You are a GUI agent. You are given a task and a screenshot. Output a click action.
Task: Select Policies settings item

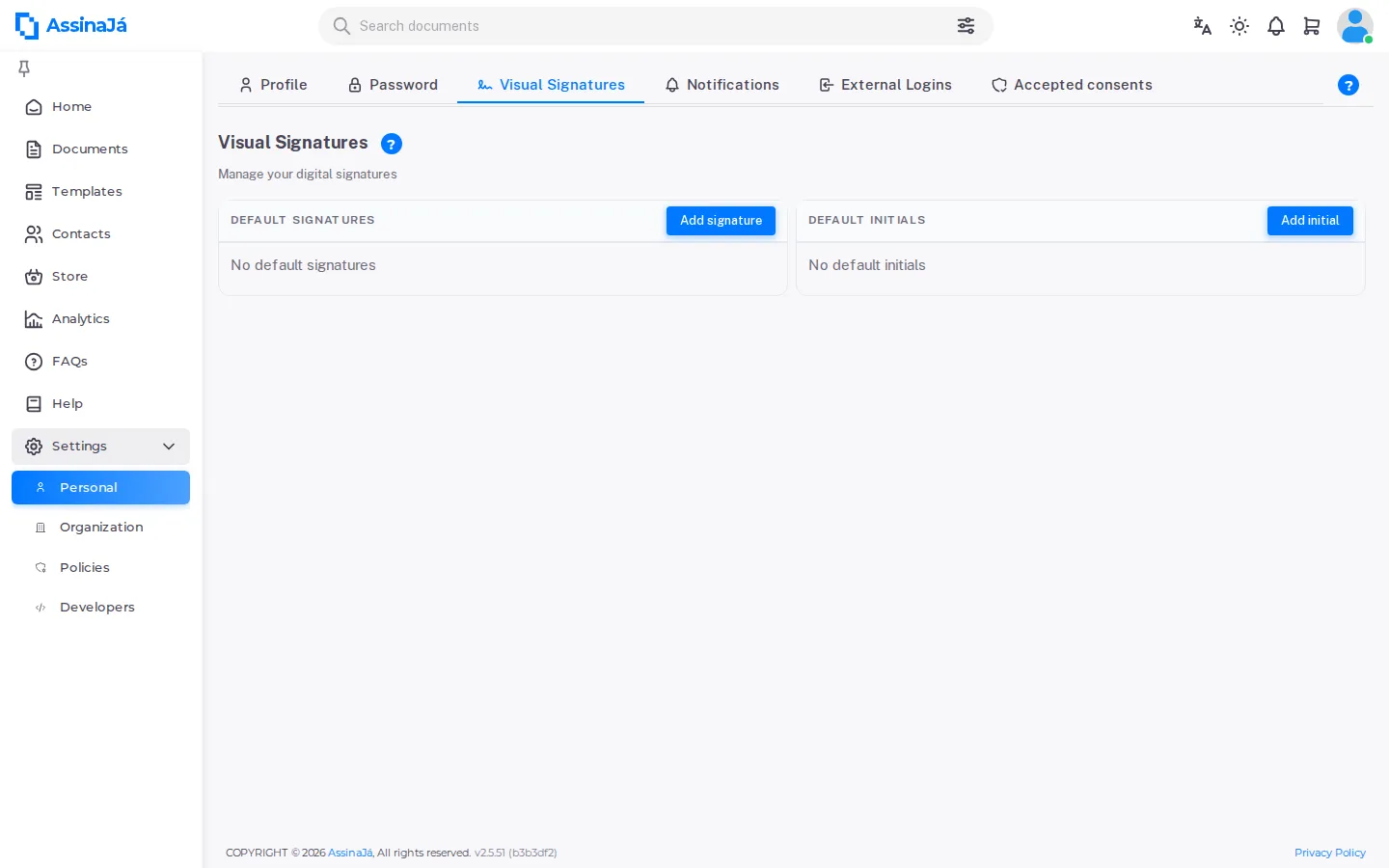click(100, 567)
